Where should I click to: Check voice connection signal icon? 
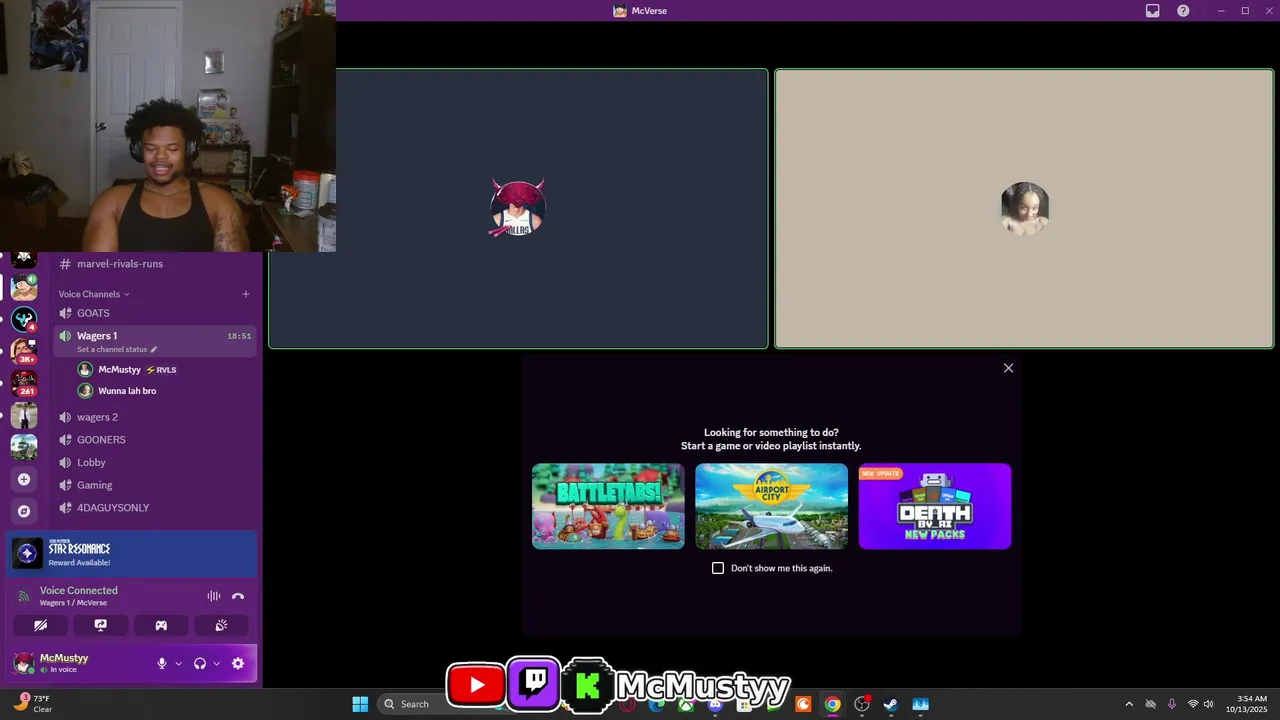[x=24, y=596]
